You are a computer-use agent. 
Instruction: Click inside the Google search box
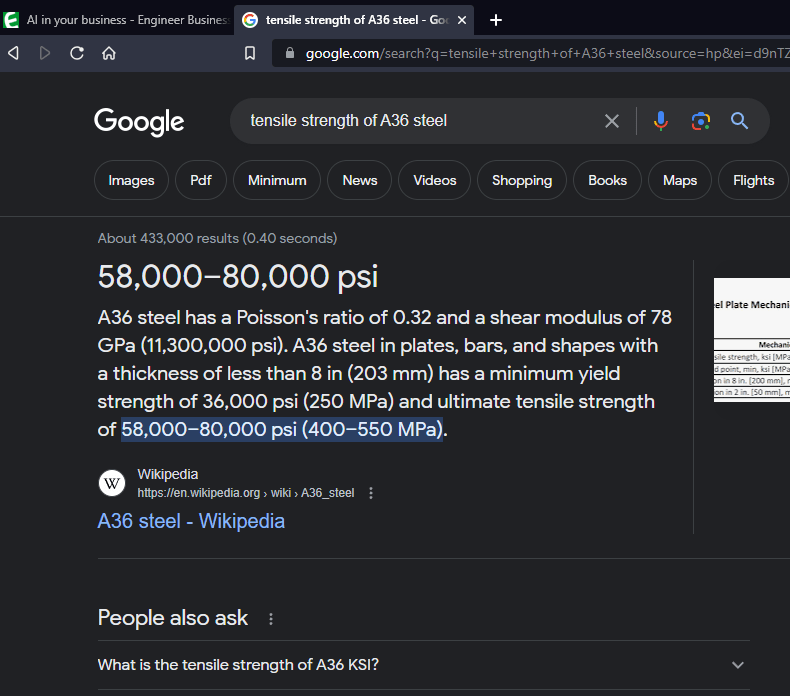click(423, 120)
